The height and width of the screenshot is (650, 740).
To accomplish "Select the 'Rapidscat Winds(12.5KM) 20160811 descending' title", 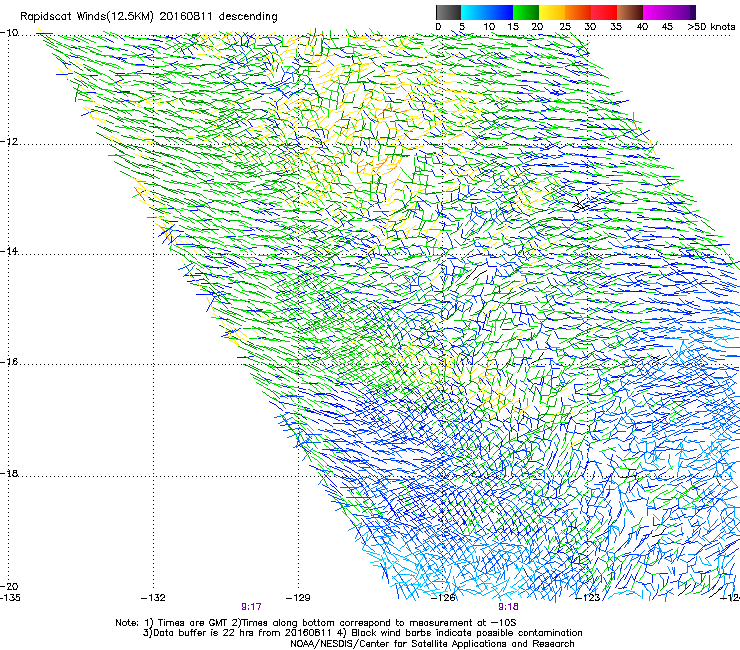I will point(149,17).
